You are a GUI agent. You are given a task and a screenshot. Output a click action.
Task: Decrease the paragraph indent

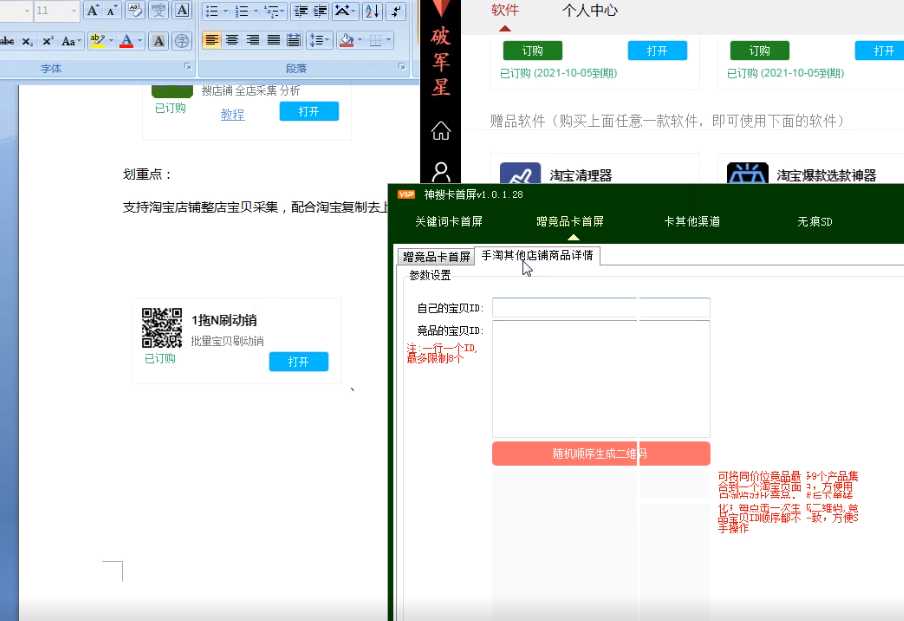pyautogui.click(x=300, y=11)
